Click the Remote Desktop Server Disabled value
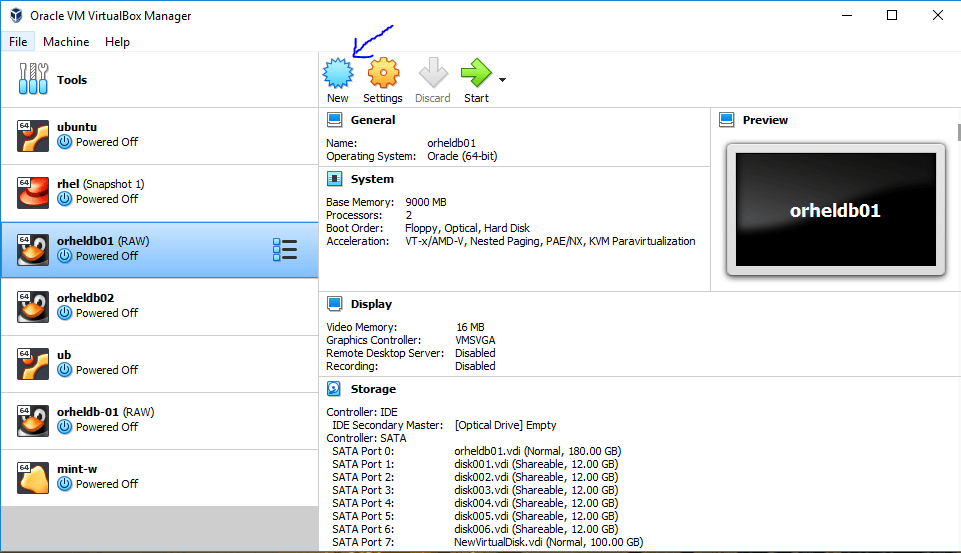Screen dimensions: 961x553 (475, 353)
